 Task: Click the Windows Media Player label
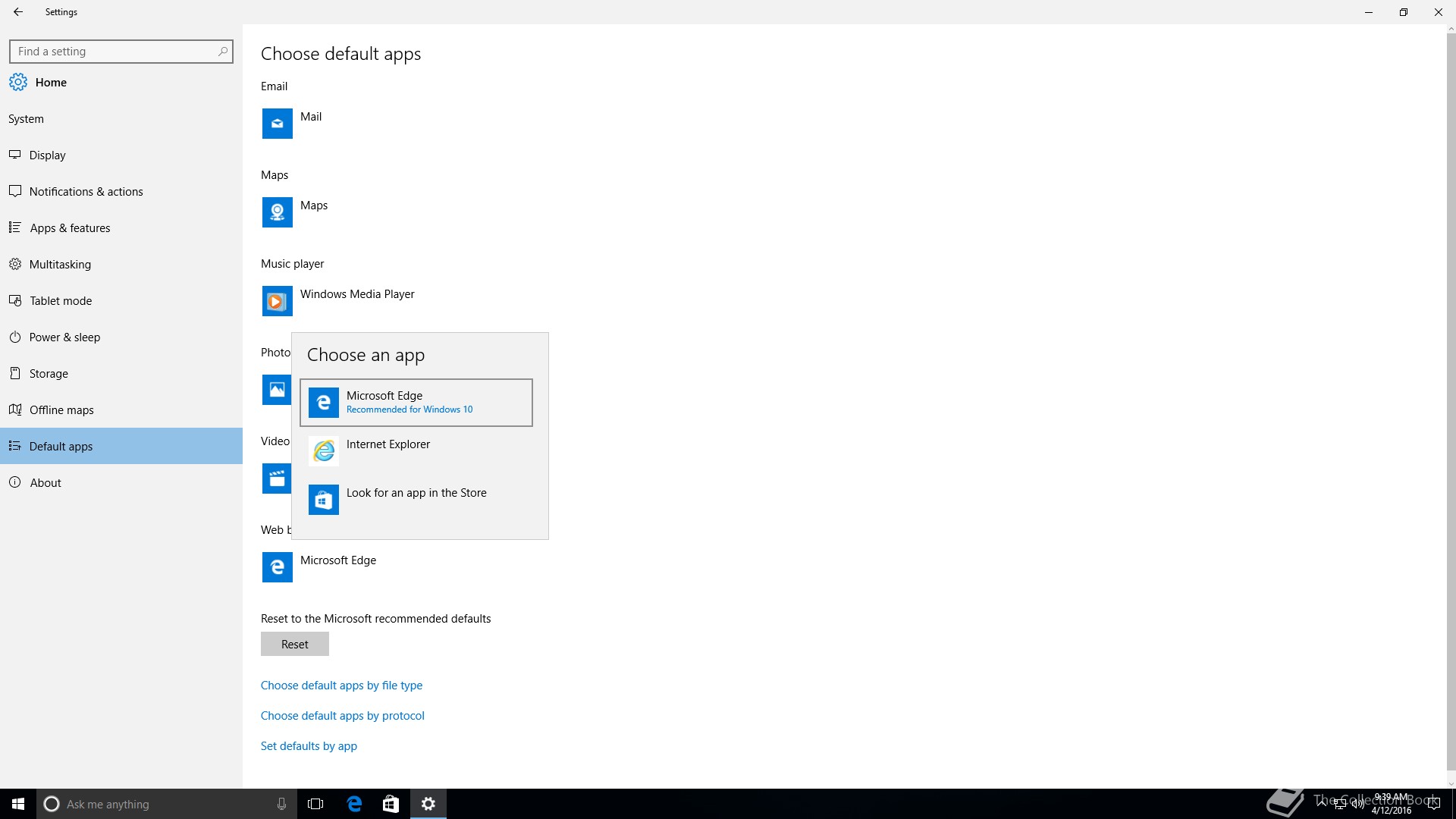coord(357,294)
